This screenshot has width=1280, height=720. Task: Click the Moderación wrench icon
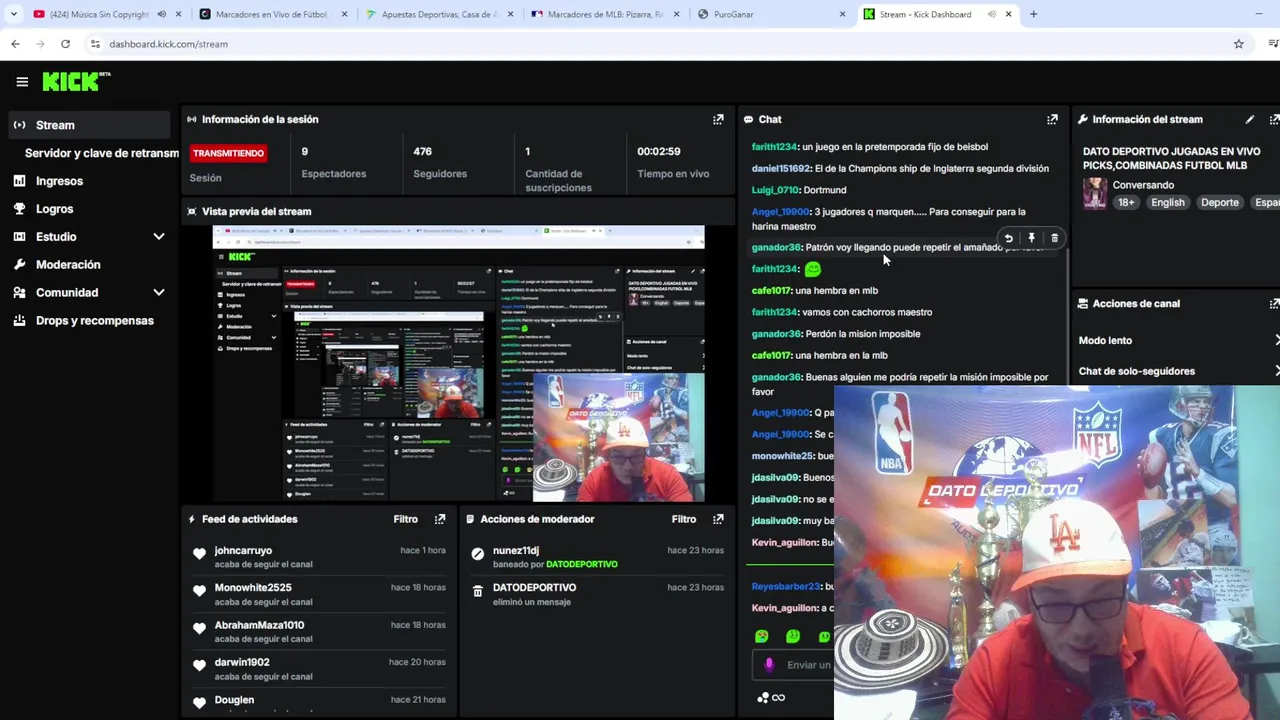point(19,265)
